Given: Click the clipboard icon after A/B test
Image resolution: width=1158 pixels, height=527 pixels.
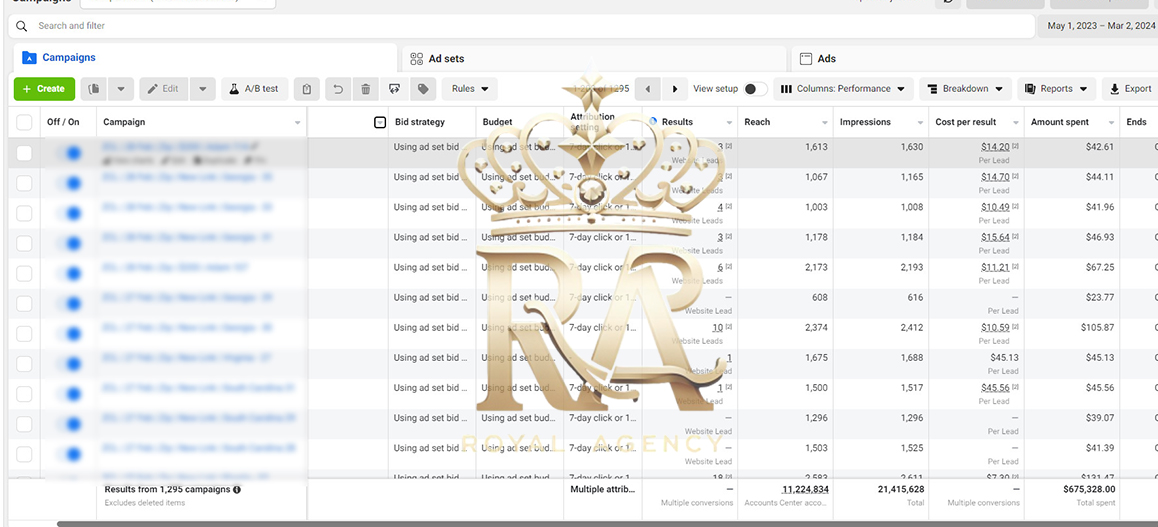Looking at the screenshot, I should (x=306, y=89).
